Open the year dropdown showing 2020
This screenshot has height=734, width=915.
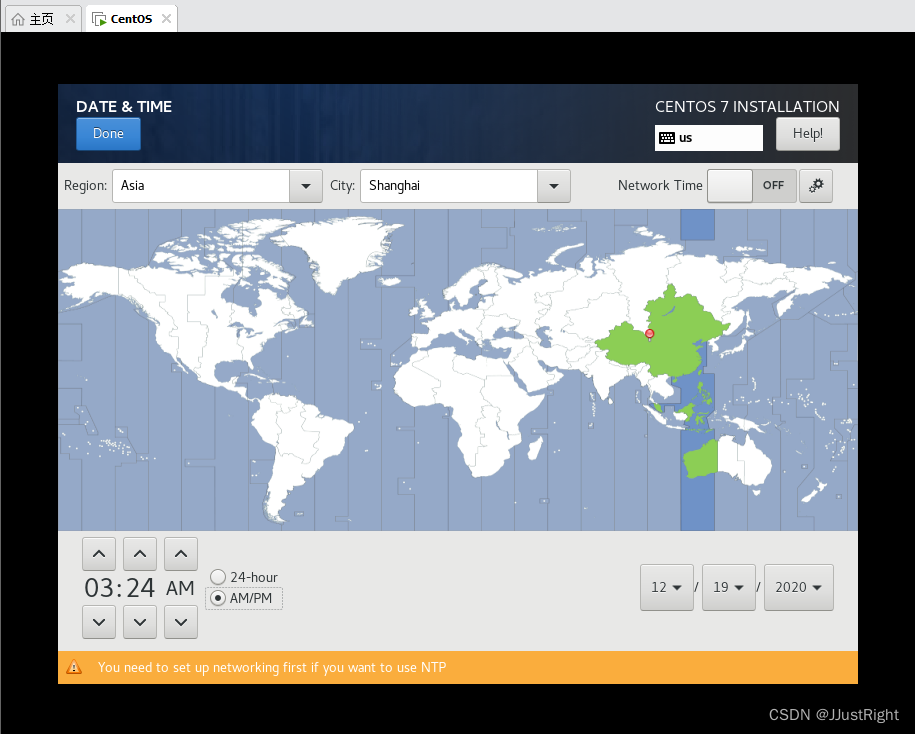click(x=799, y=588)
